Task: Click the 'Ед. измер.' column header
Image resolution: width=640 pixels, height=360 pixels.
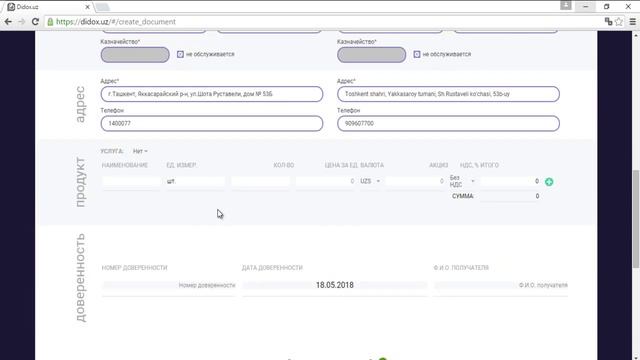Action: coord(181,165)
